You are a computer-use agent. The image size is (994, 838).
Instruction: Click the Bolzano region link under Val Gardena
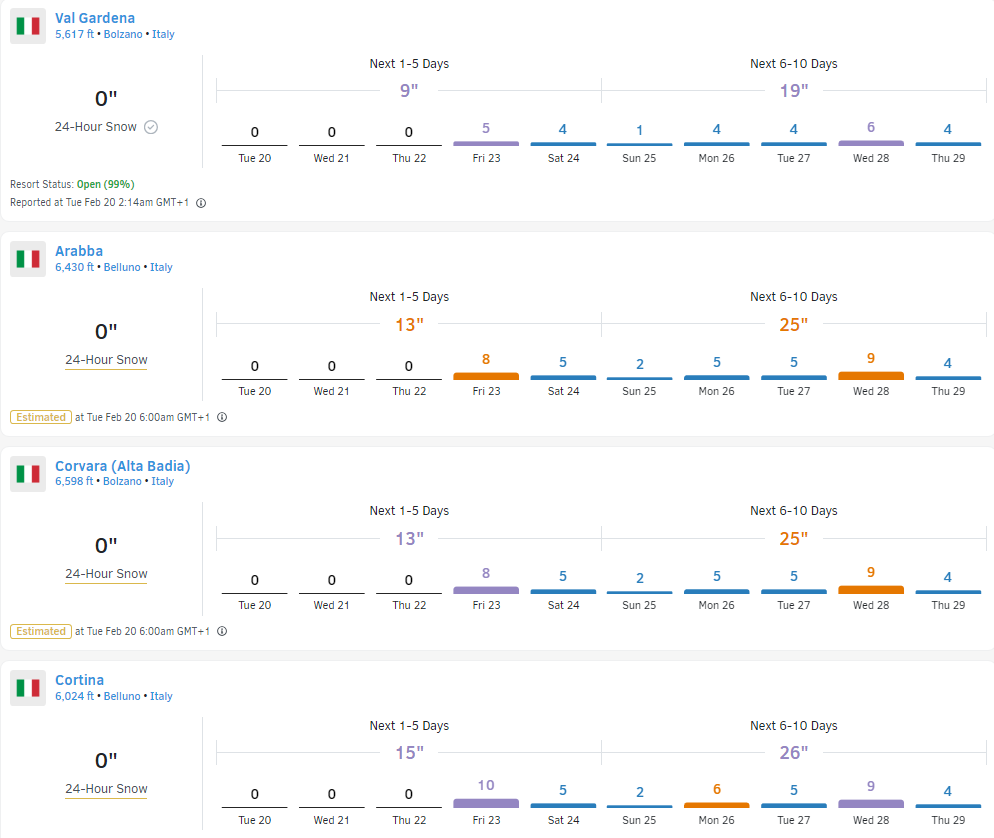point(123,34)
